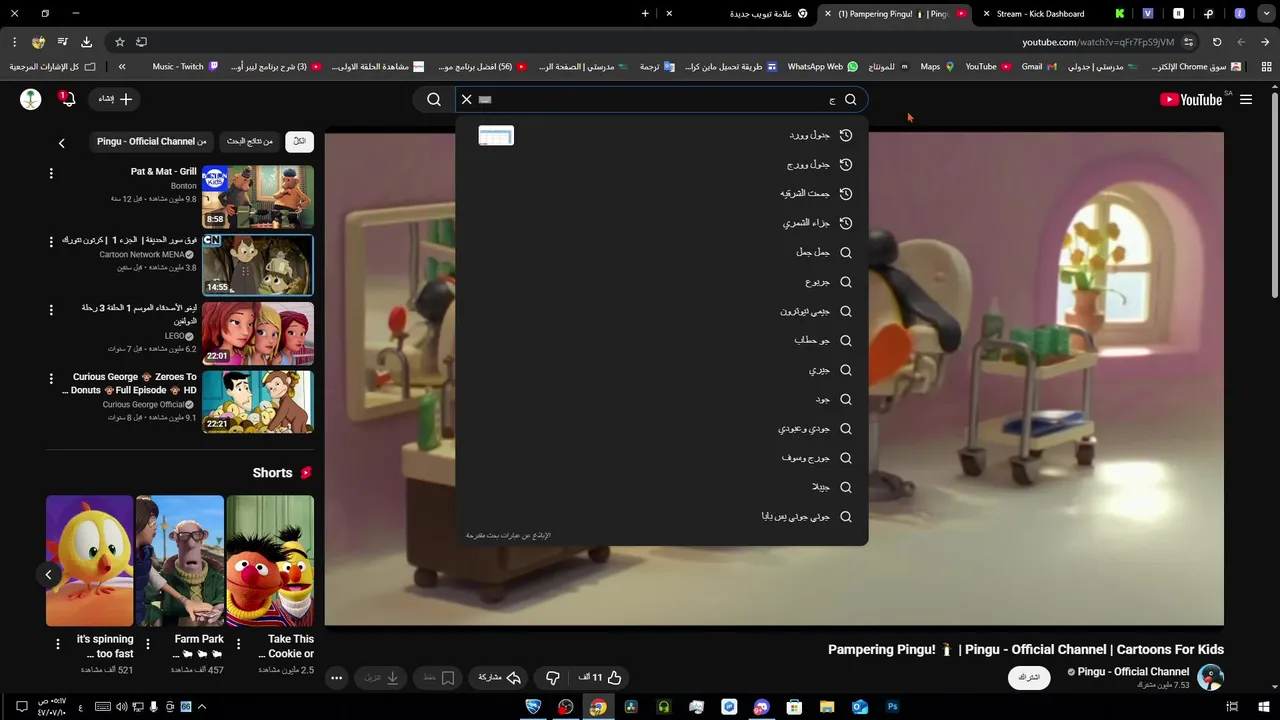1280x720 pixels.
Task: Open the YouTube notifications bell
Action: [67, 99]
